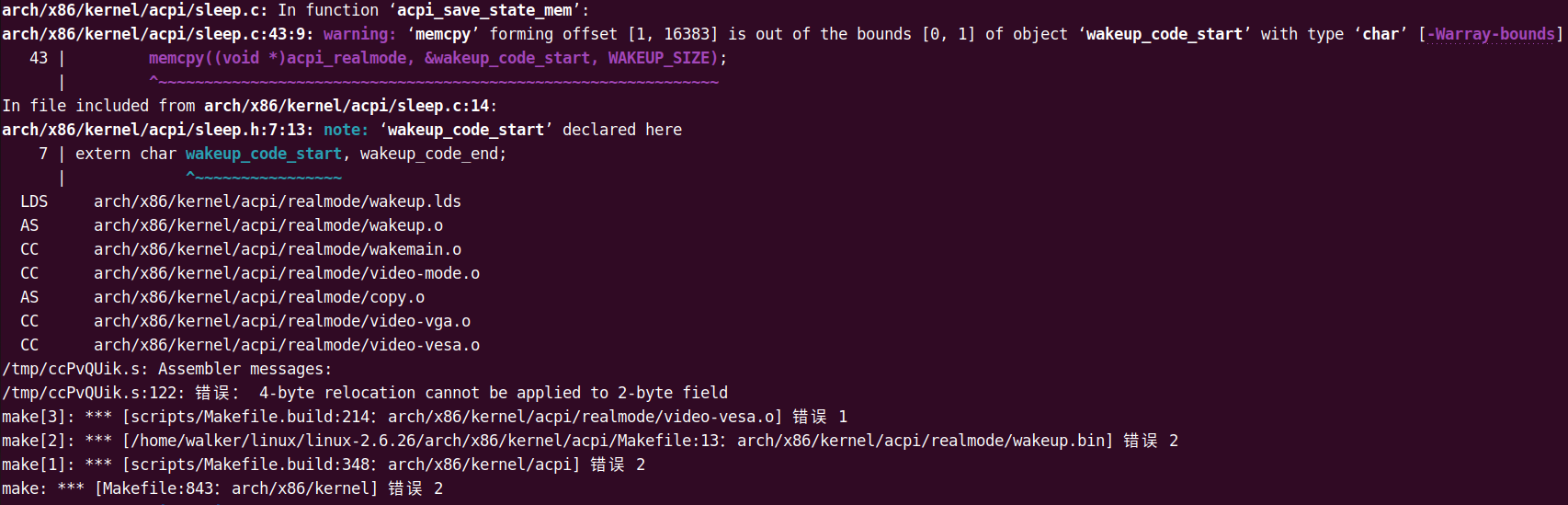Viewport: 1568px width, 505px height.
Task: Click the wakemain.o compile line
Action: click(x=277, y=249)
